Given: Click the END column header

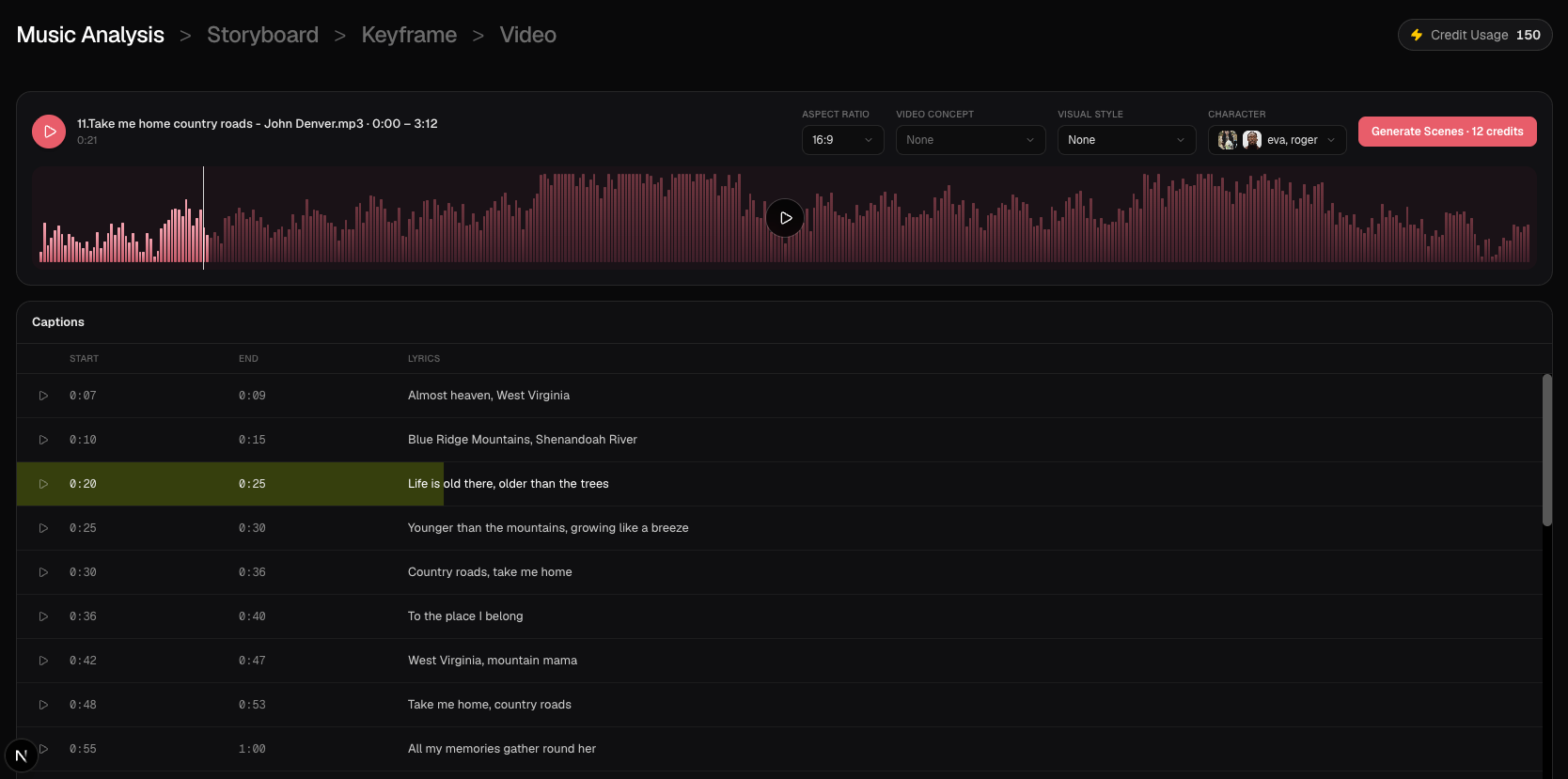Looking at the screenshot, I should tap(248, 359).
